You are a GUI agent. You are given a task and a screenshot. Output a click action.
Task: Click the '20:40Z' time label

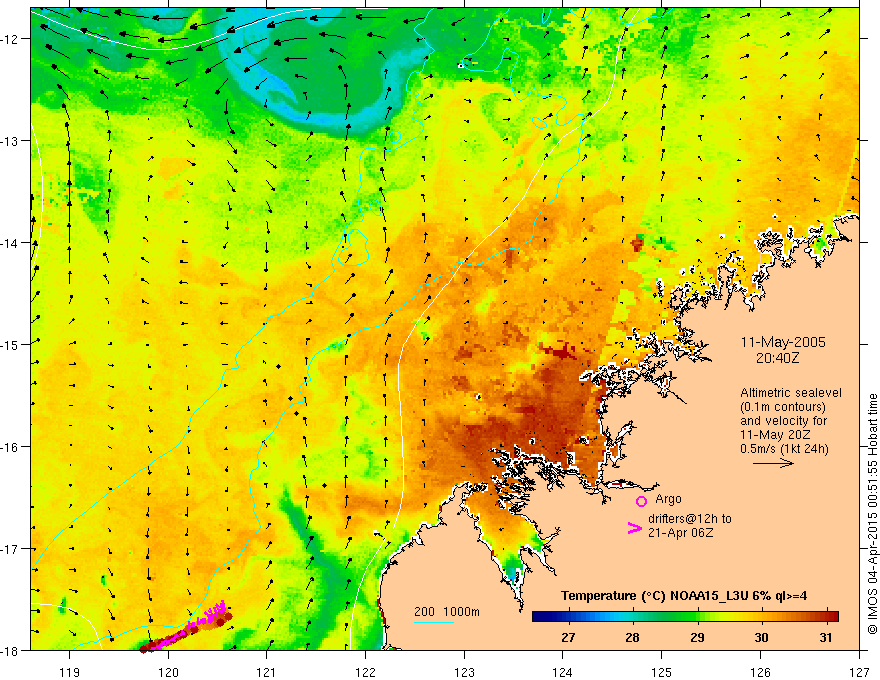click(x=777, y=357)
